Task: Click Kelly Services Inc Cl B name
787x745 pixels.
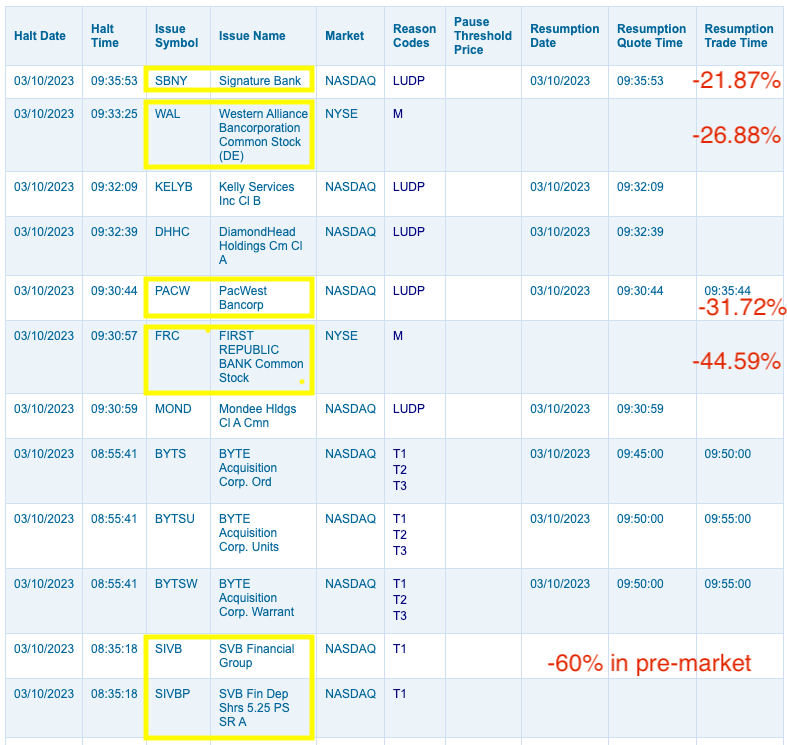Action: [x=256, y=194]
